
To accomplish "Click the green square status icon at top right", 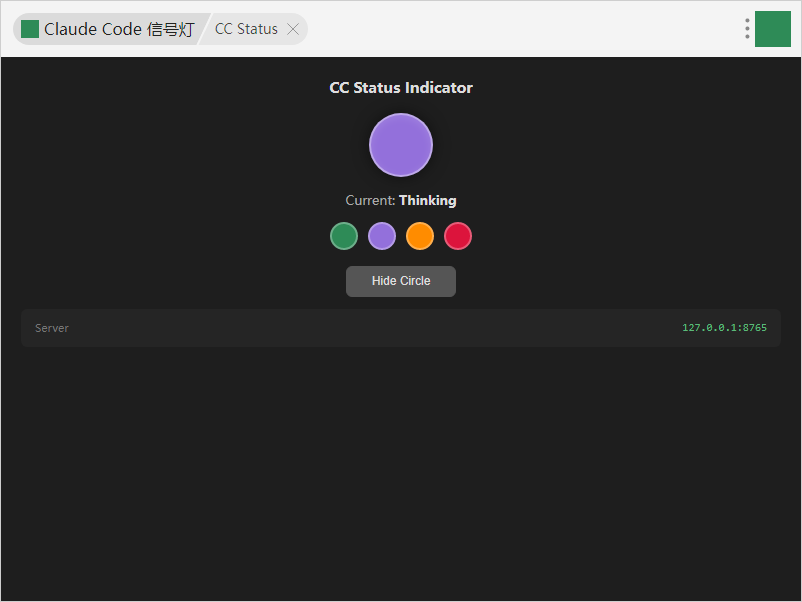I will (x=773, y=29).
